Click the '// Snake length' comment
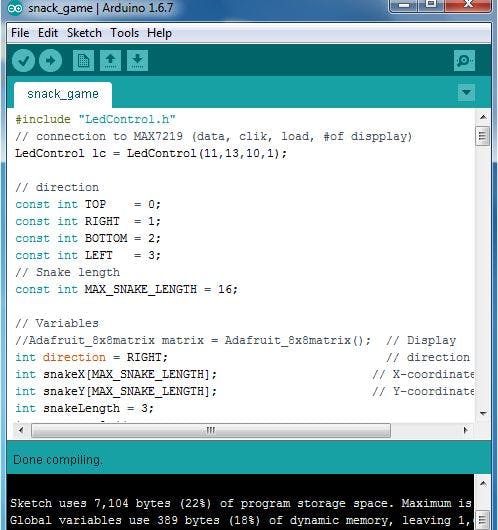 click(68, 272)
